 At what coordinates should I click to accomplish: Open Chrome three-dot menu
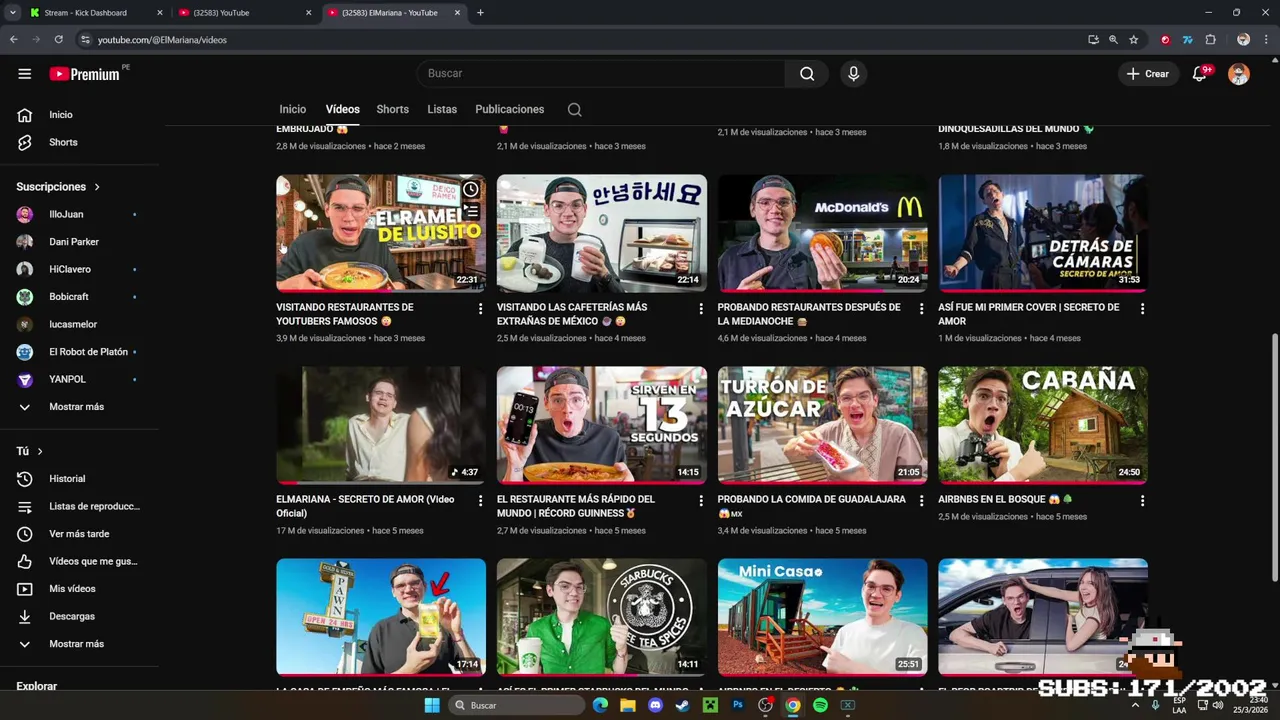(x=1266, y=40)
